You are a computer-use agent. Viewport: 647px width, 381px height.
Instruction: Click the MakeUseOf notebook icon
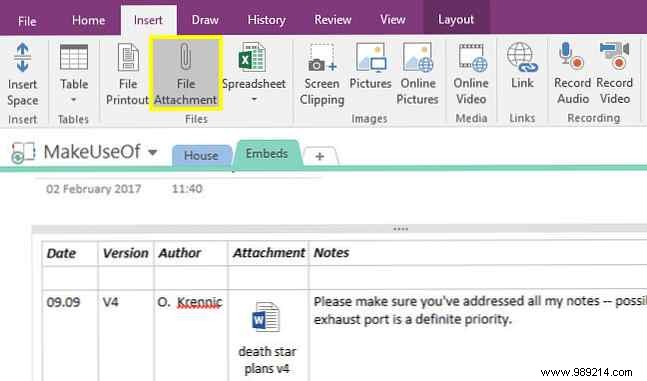(x=23, y=152)
